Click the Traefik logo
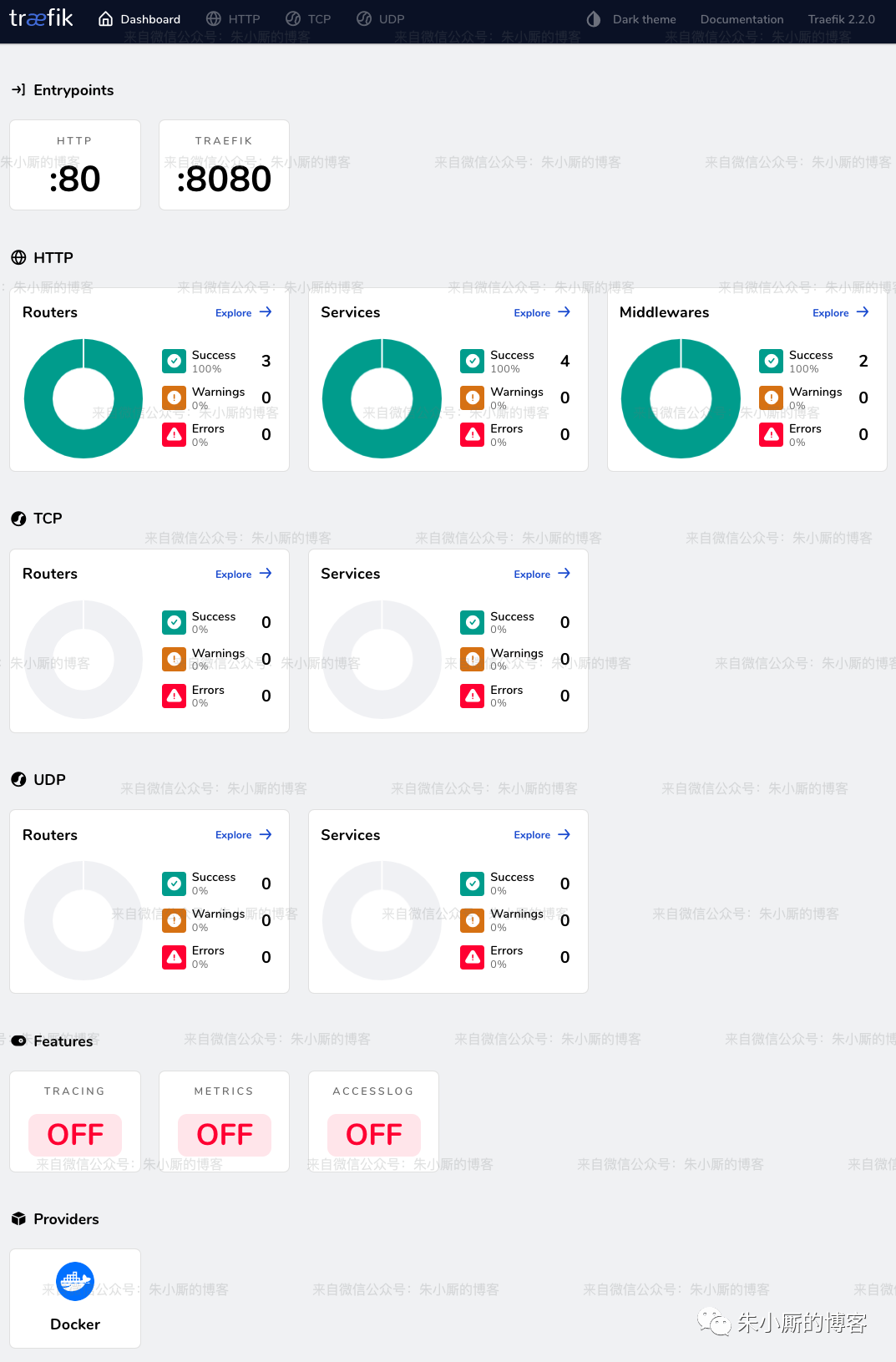 41,18
